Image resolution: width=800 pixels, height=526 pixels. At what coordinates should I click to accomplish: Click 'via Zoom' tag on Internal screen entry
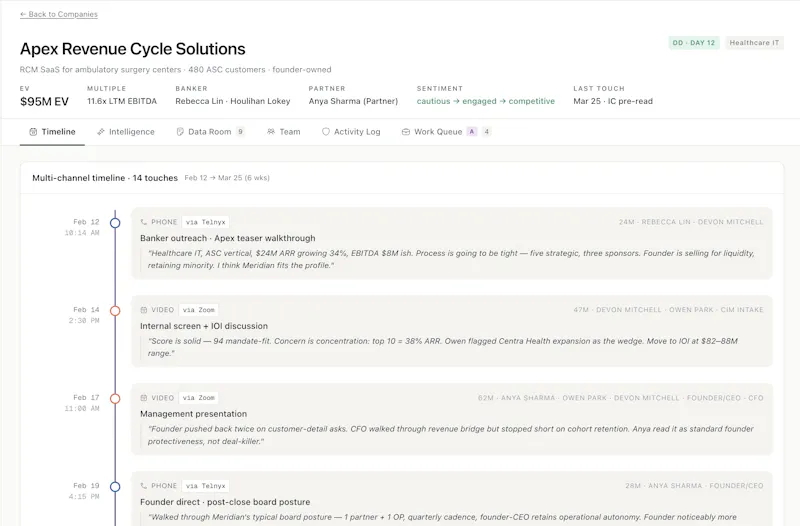tap(199, 310)
